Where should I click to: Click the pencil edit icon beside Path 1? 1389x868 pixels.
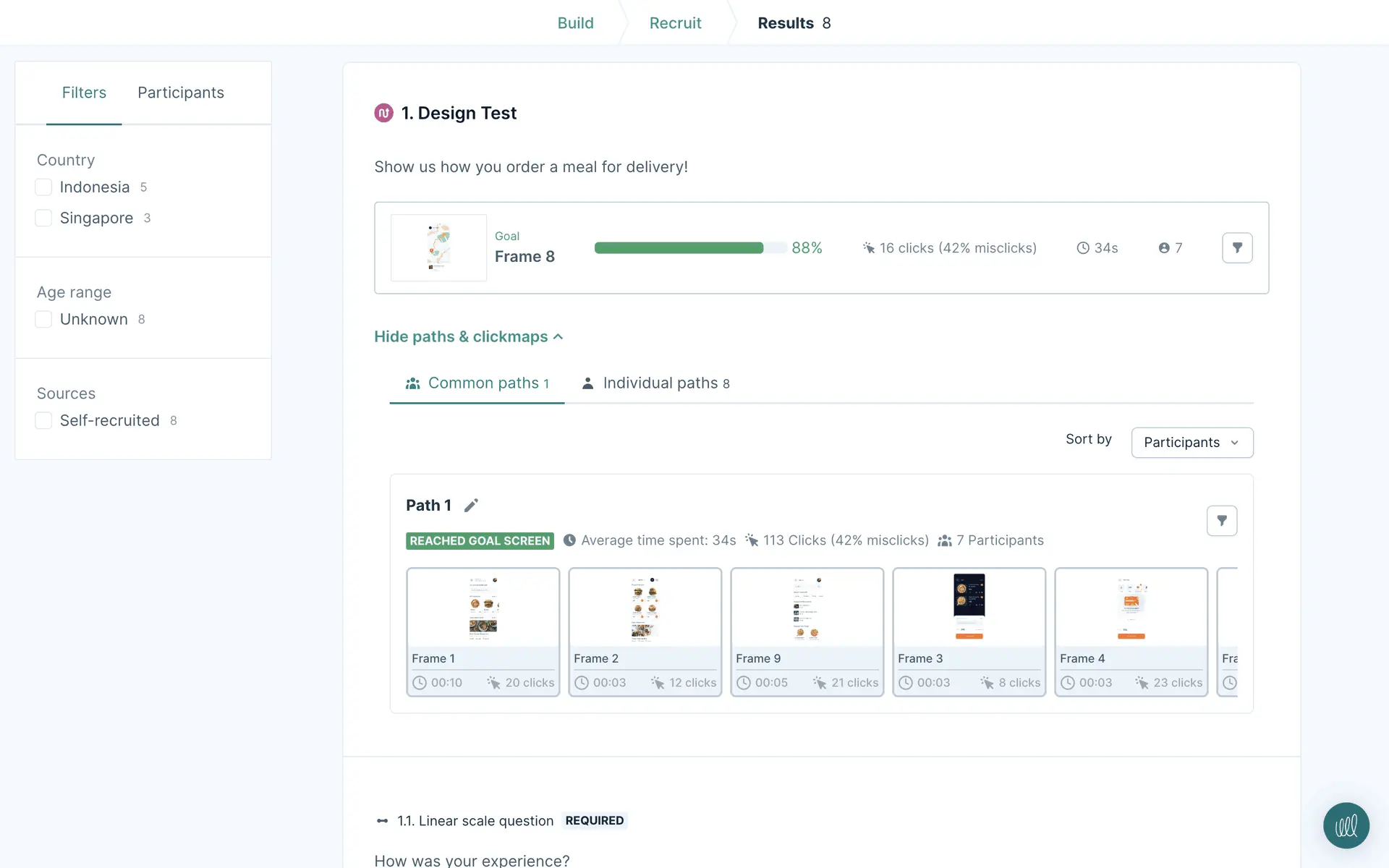click(x=471, y=506)
